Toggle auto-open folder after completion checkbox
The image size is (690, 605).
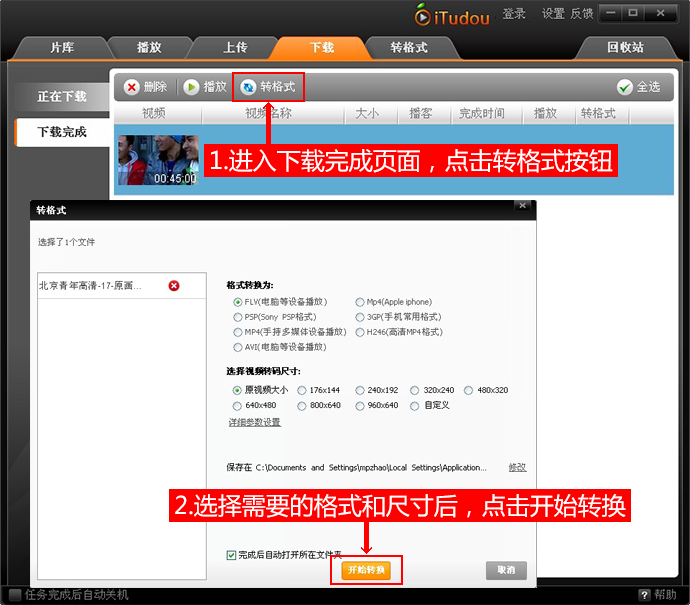pyautogui.click(x=232, y=554)
